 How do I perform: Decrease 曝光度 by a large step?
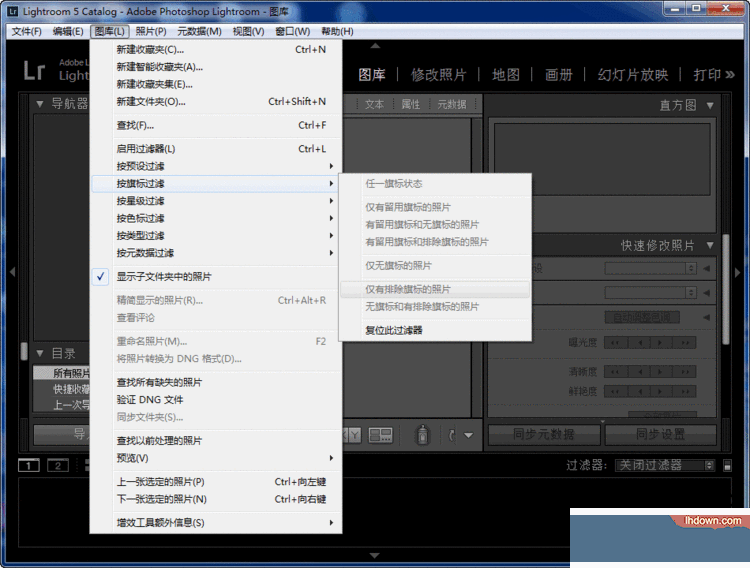point(616,343)
